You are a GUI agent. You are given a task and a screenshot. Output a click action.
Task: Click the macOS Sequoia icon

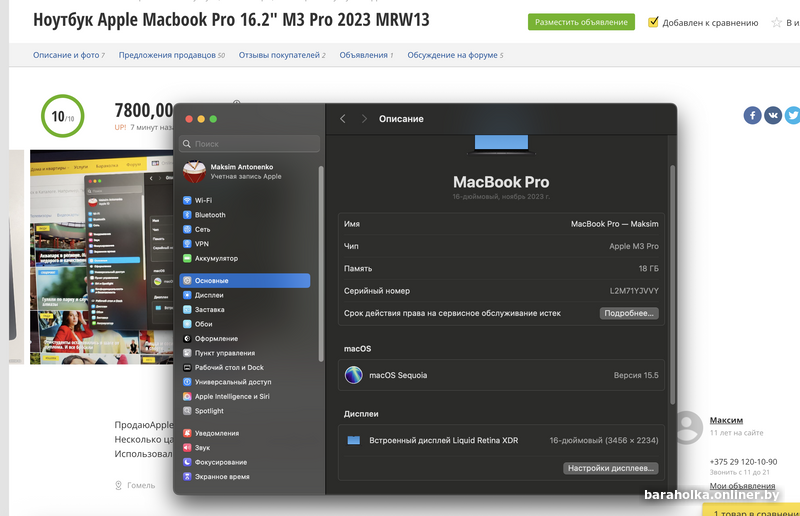click(354, 375)
